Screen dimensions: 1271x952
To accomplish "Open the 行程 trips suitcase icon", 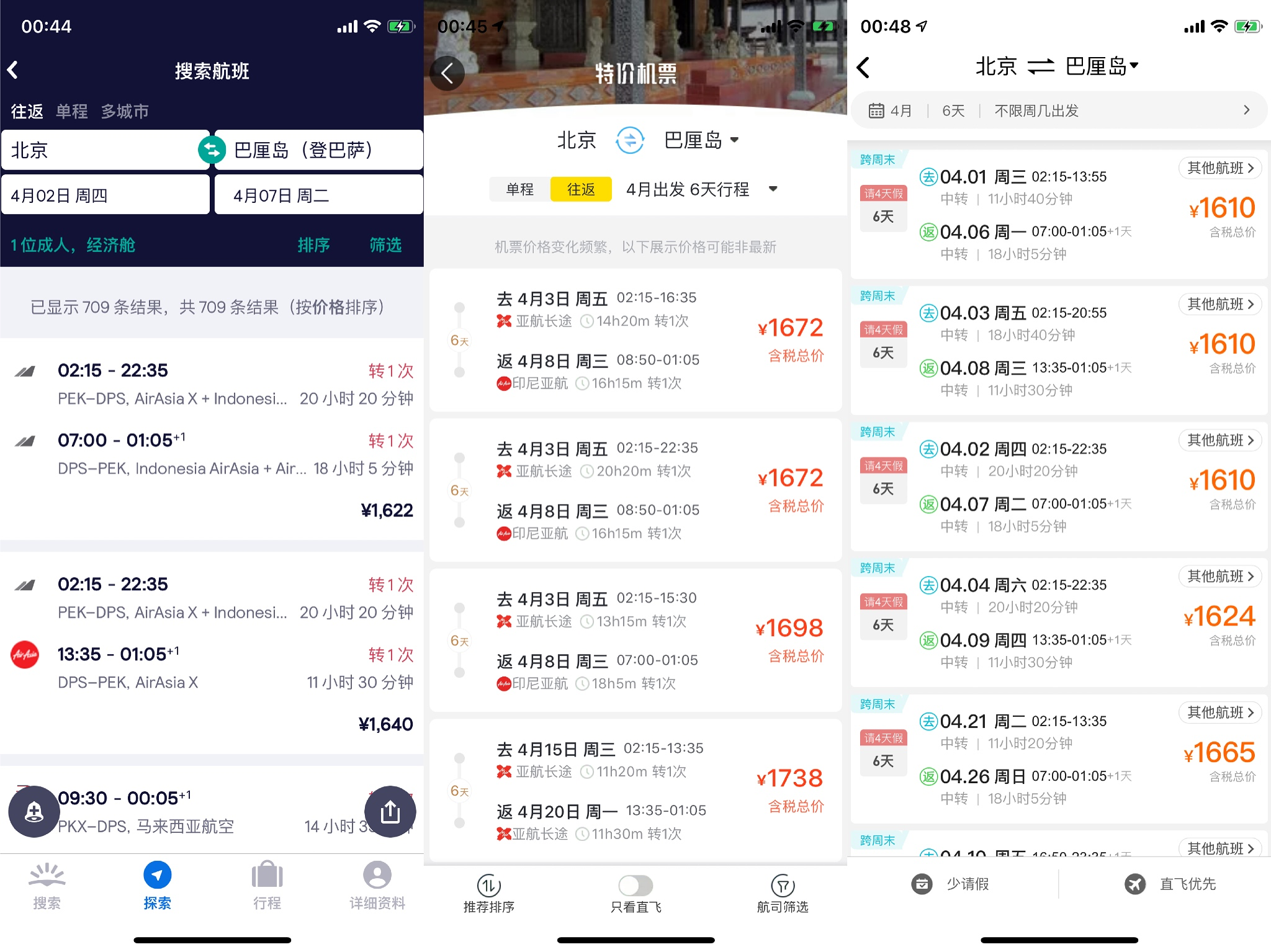I will [267, 875].
